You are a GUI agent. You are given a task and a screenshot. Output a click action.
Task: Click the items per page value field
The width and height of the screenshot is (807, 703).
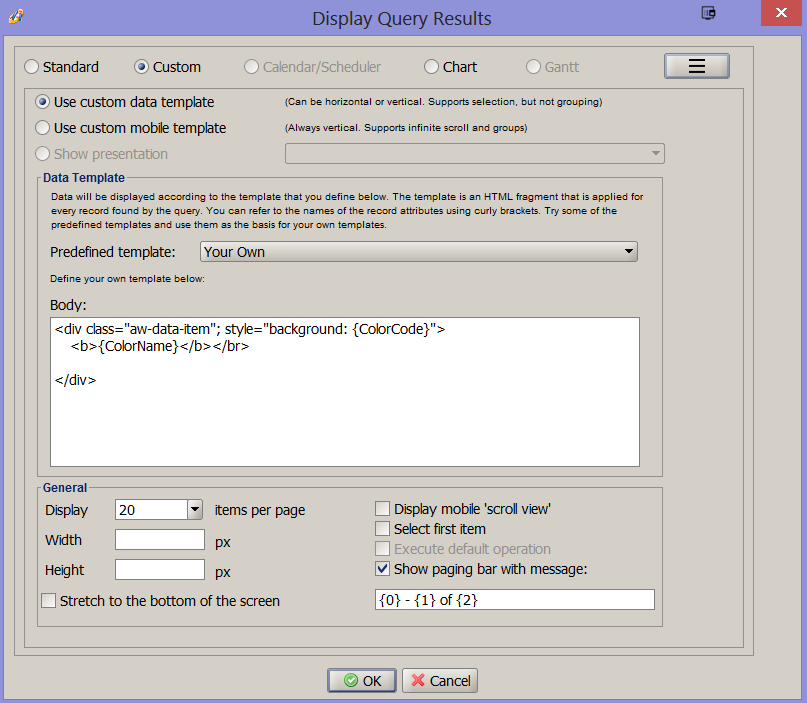tap(151, 510)
